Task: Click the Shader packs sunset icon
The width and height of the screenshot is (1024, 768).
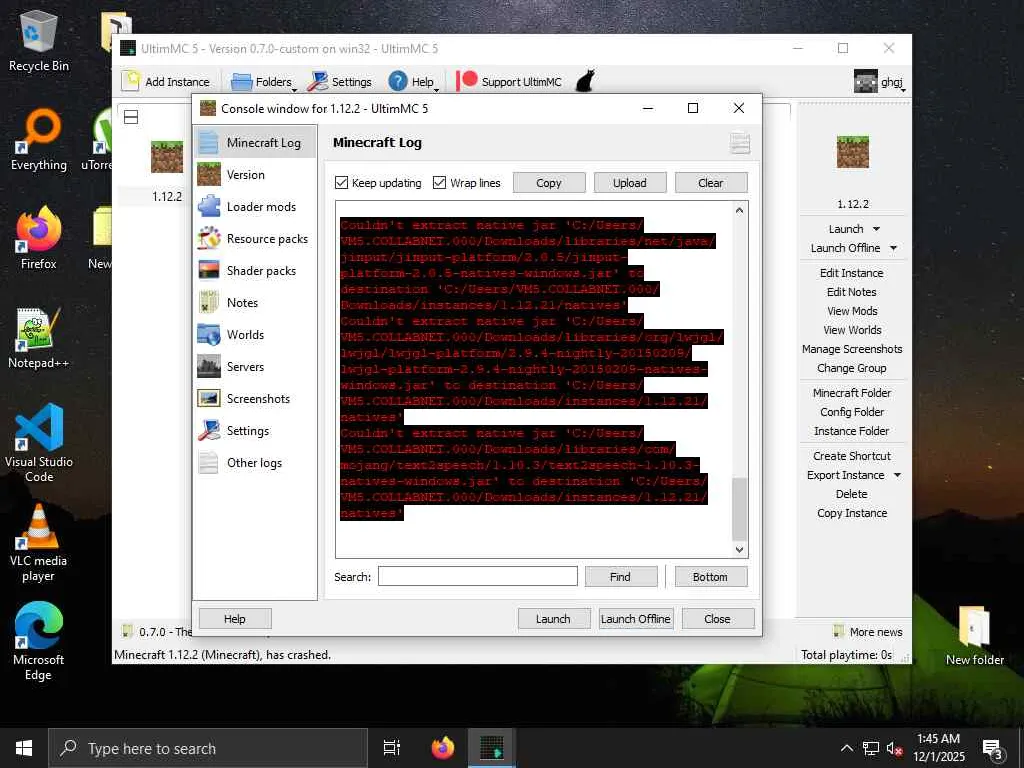Action: (208, 270)
